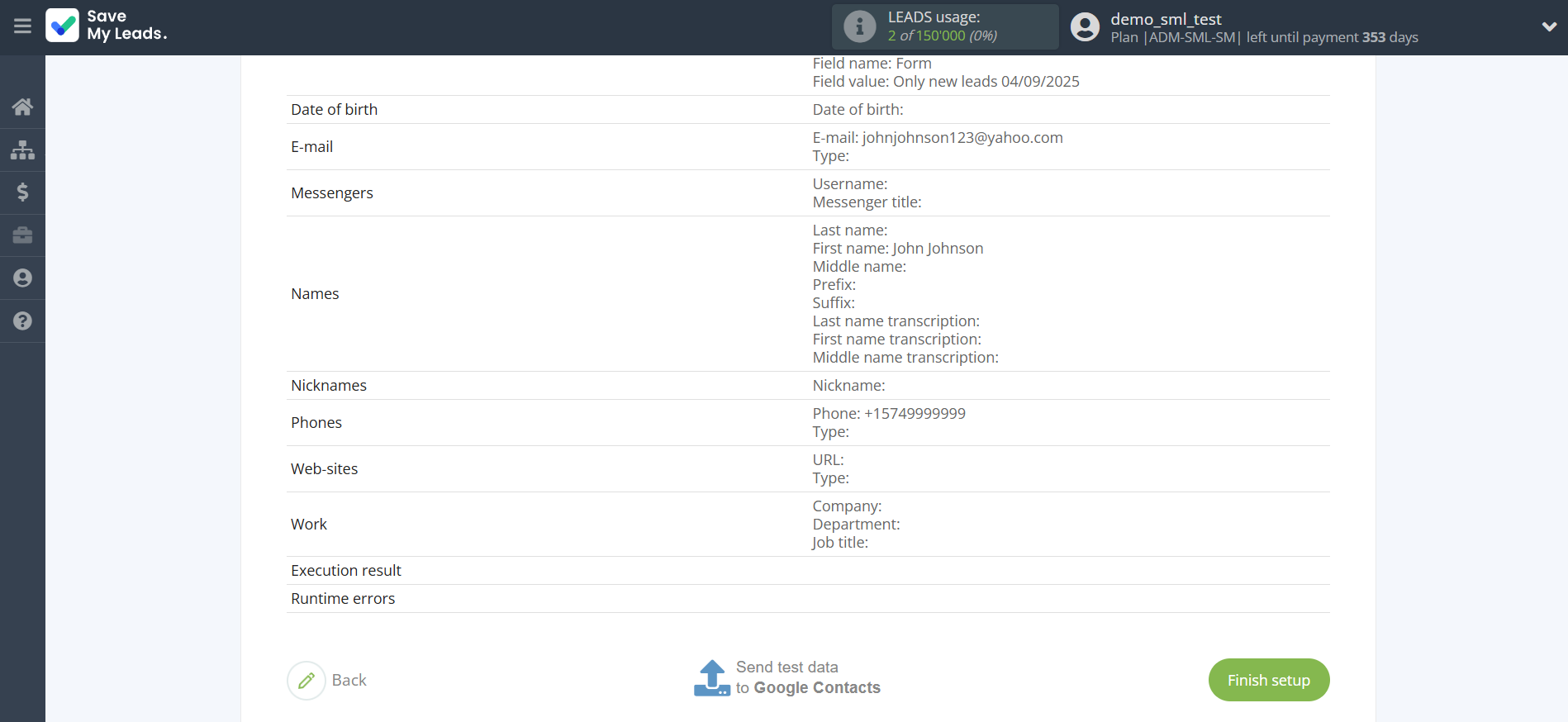Click the upload icon for test data

(711, 678)
